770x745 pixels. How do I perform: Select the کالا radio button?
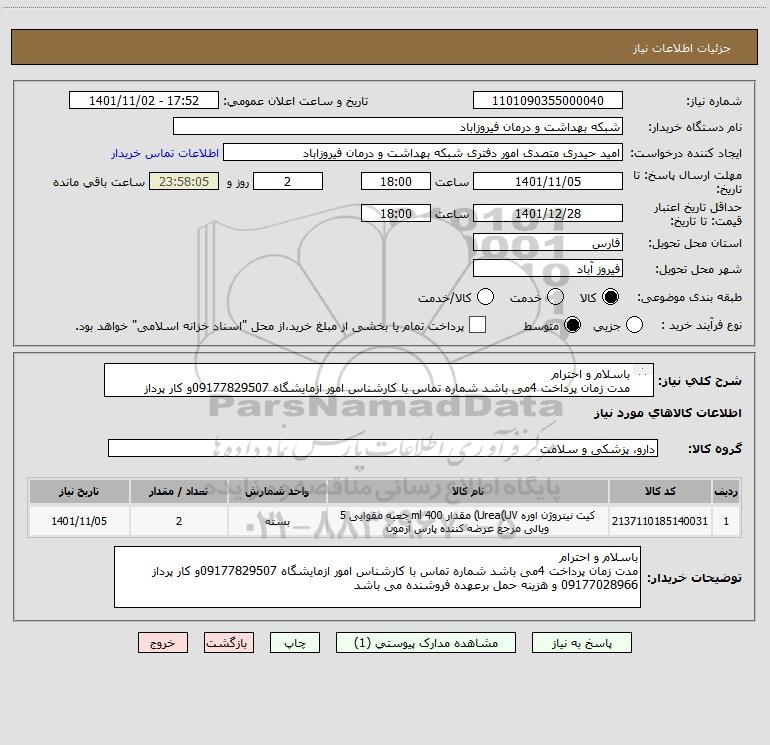tap(610, 297)
